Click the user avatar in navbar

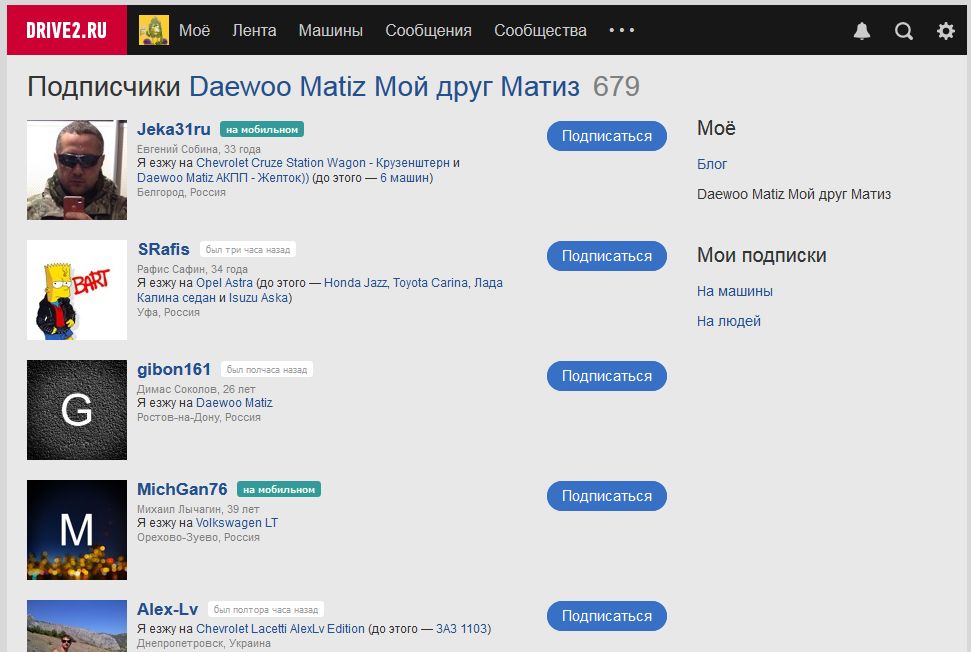click(x=153, y=30)
